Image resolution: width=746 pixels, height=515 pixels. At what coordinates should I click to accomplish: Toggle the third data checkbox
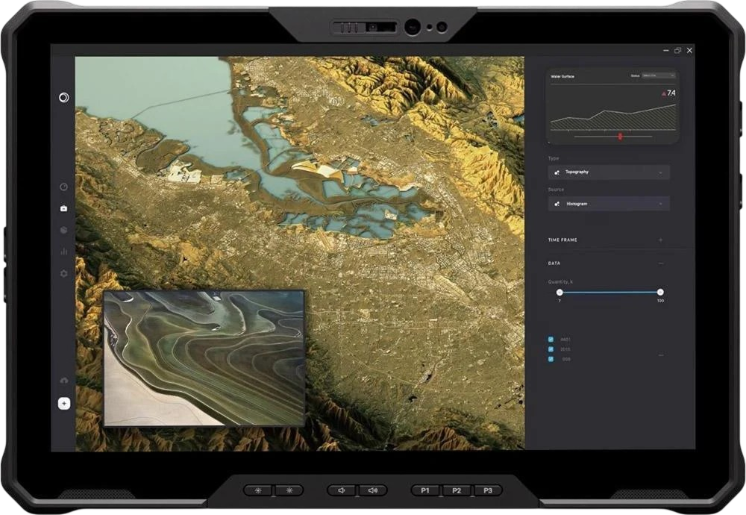(551, 359)
